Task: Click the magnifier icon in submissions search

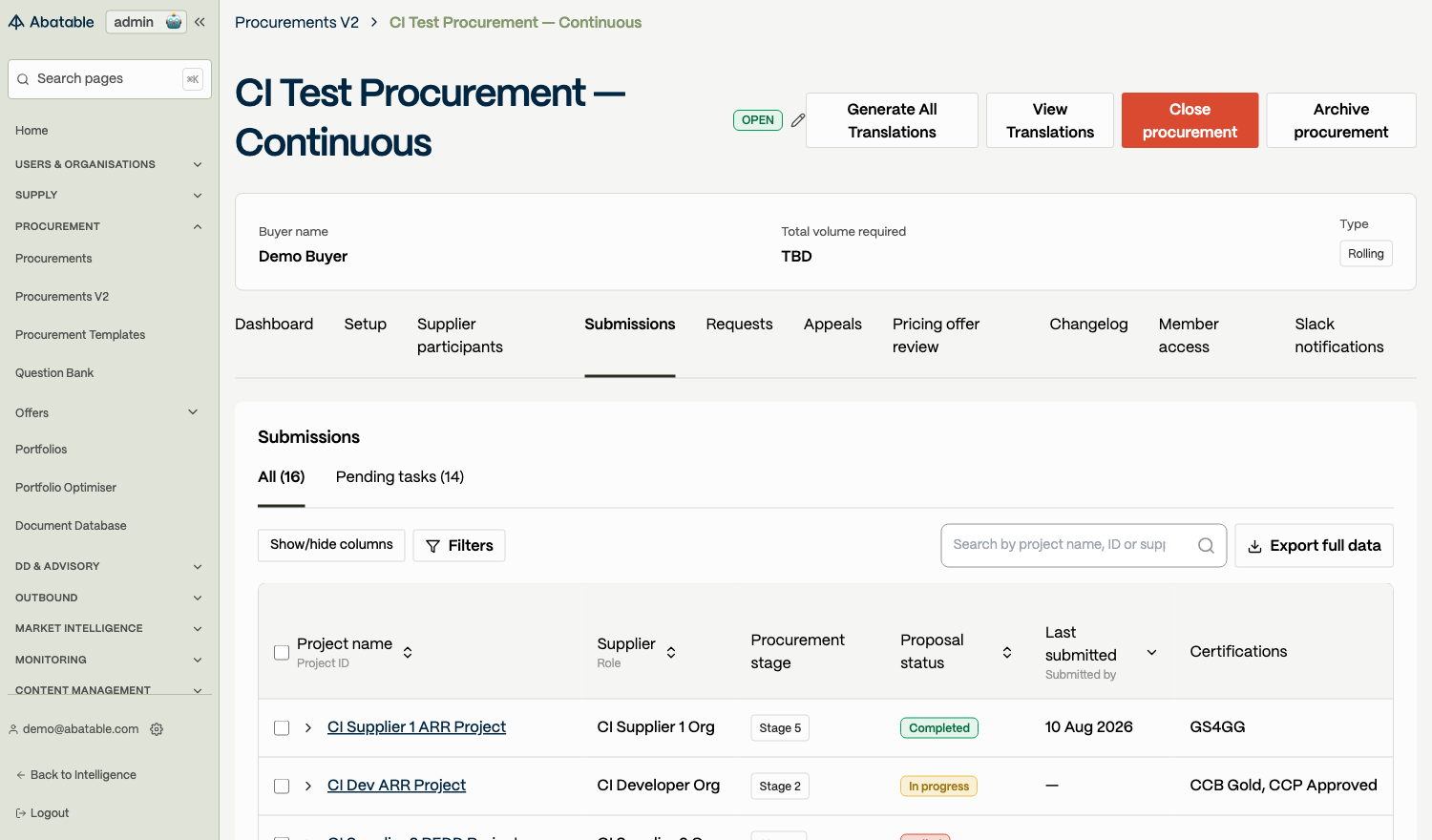Action: [x=1206, y=545]
